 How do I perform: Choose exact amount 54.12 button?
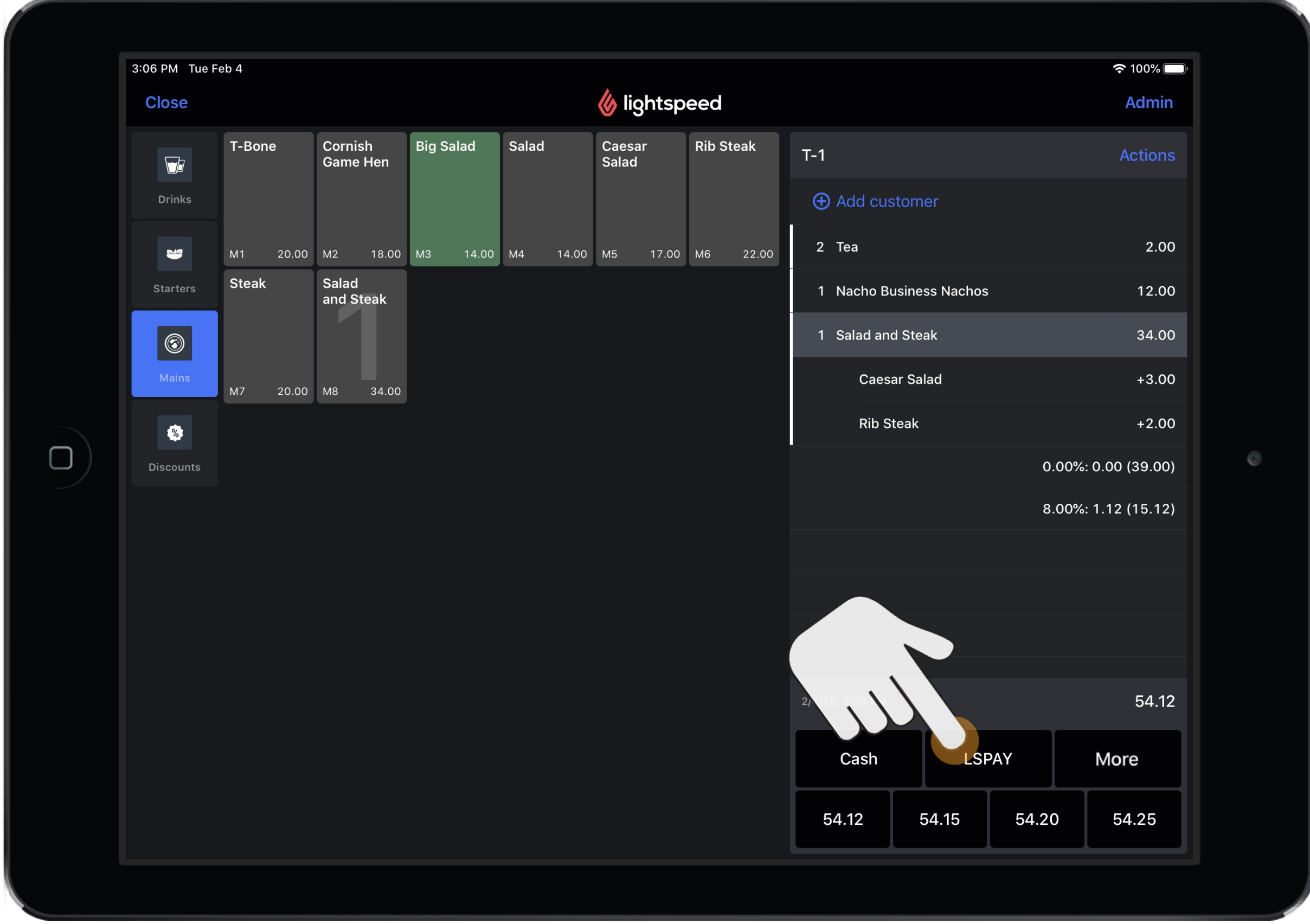pos(843,819)
